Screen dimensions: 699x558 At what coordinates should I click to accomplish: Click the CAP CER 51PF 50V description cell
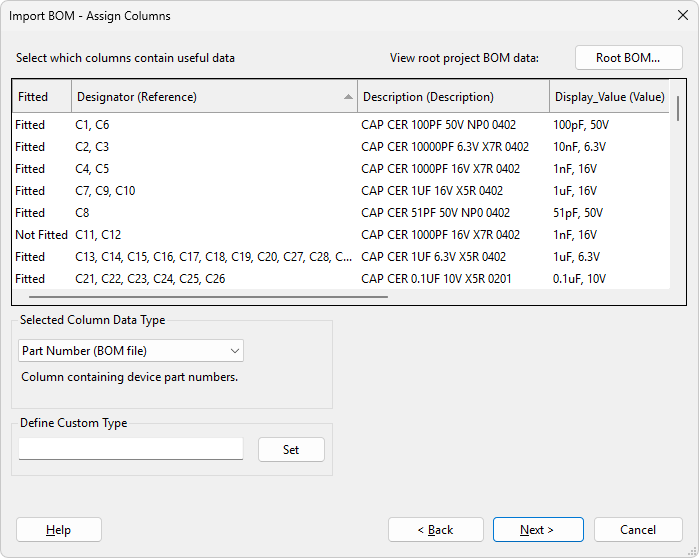pyautogui.click(x=435, y=213)
